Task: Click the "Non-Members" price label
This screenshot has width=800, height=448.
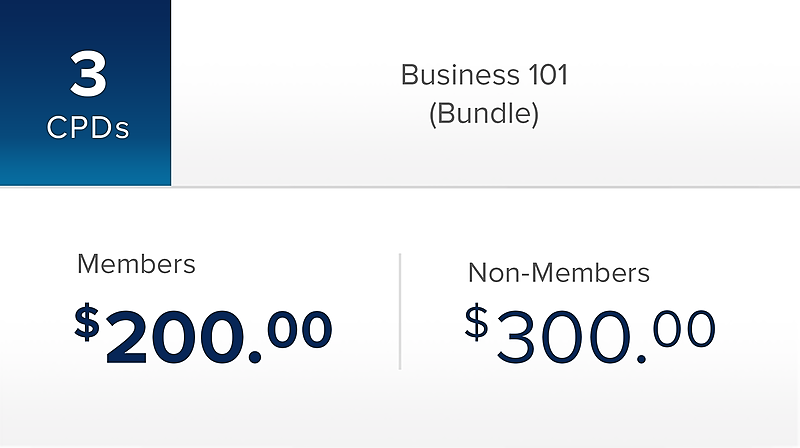Action: [559, 272]
